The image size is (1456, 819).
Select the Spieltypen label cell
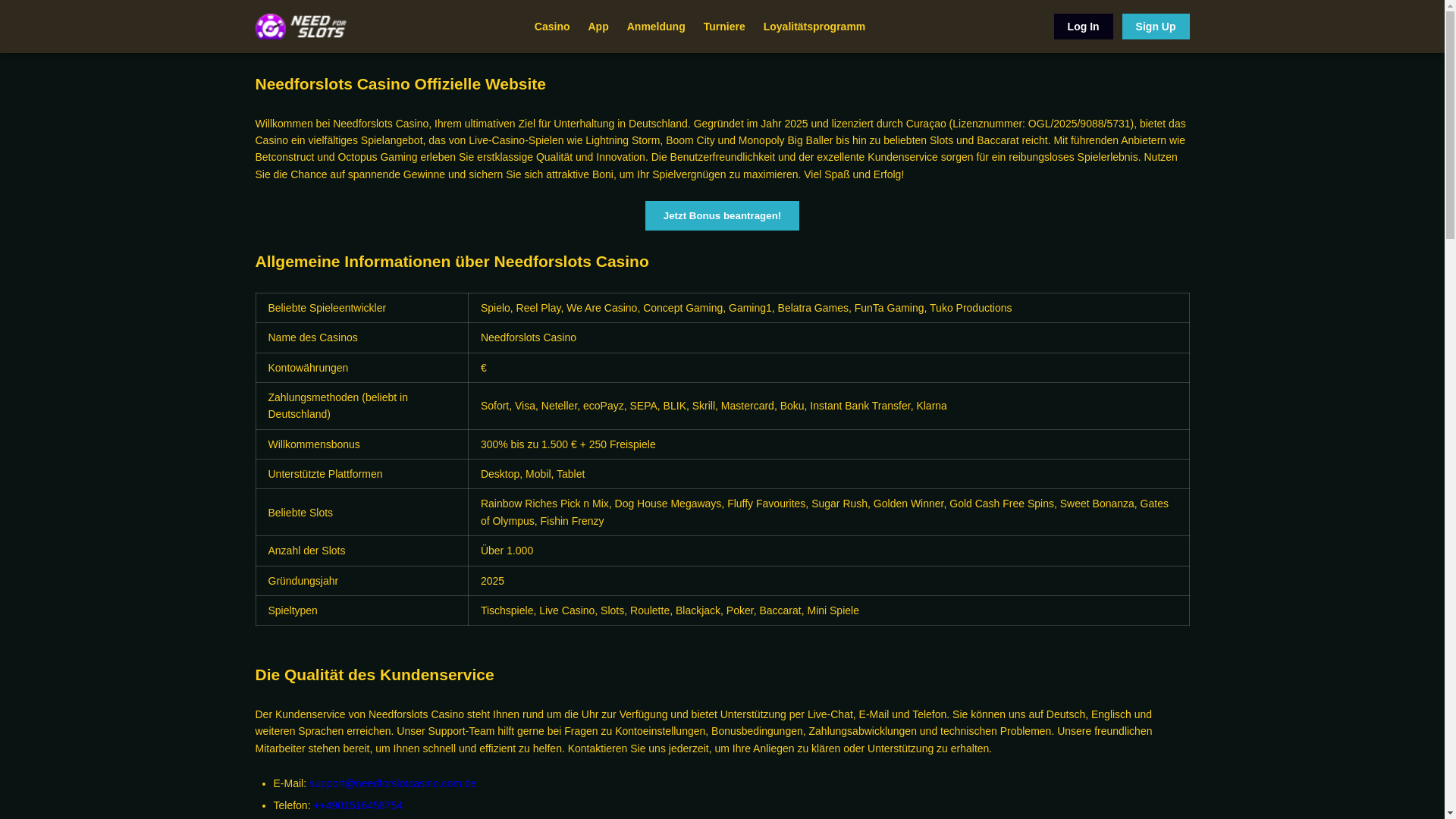point(362,610)
